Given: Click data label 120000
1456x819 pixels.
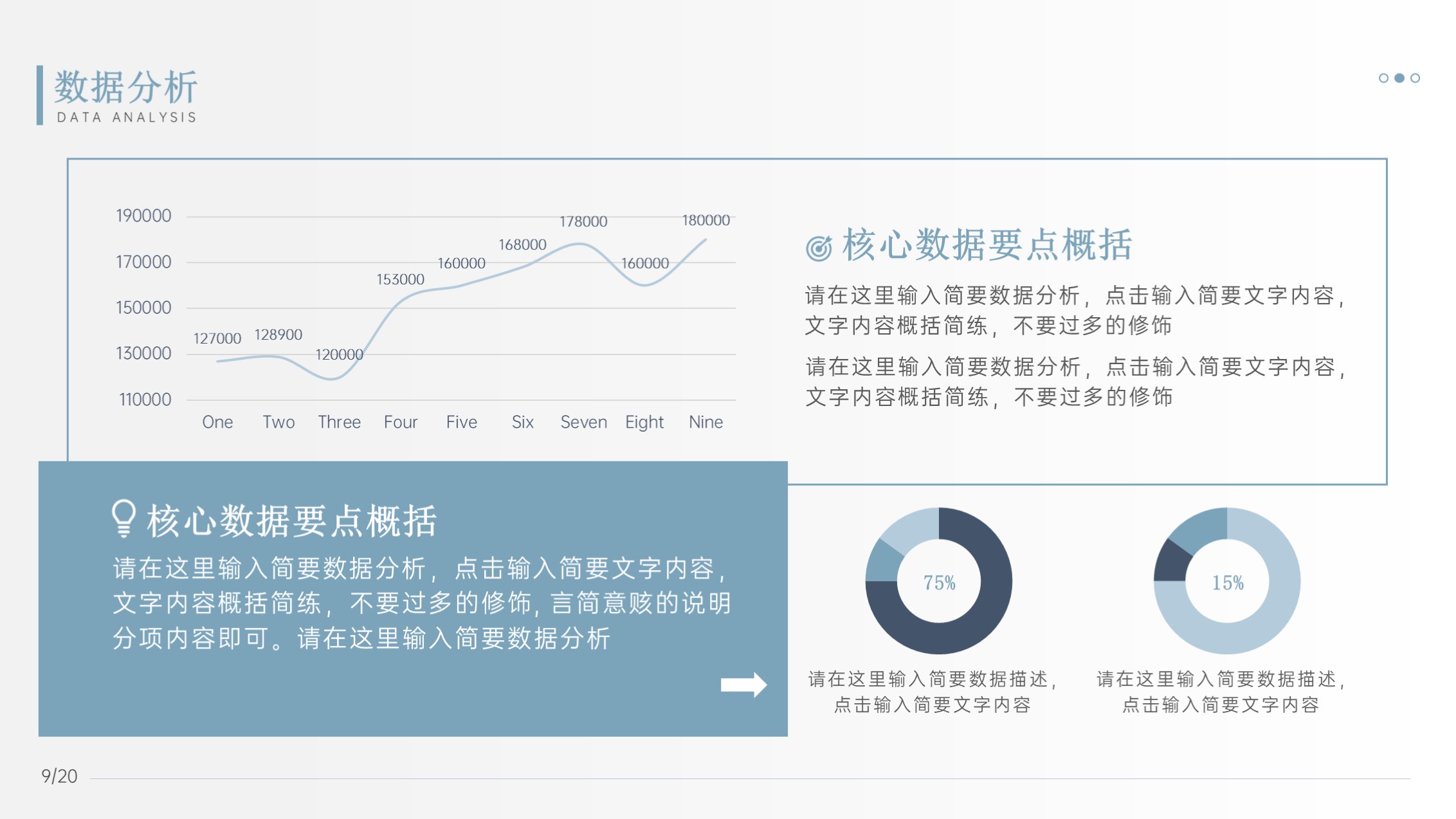Looking at the screenshot, I should click(339, 354).
